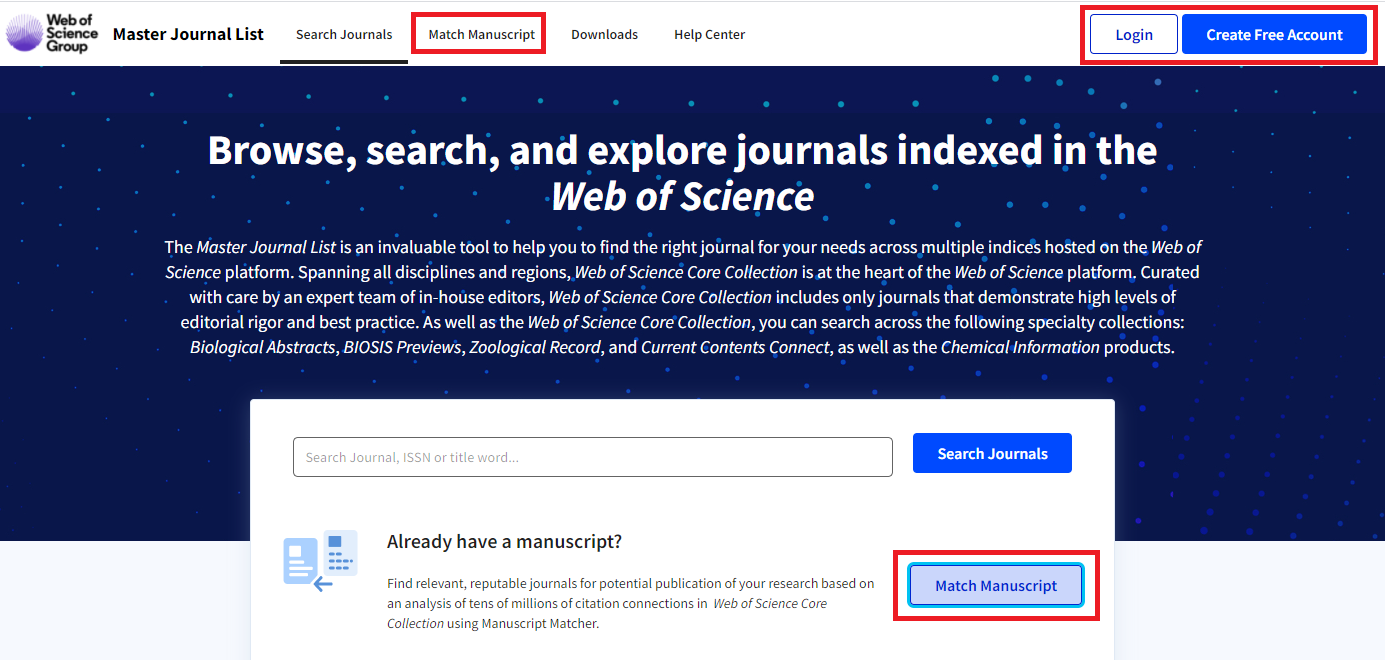Switch to the Search Journals tab

coord(344,34)
